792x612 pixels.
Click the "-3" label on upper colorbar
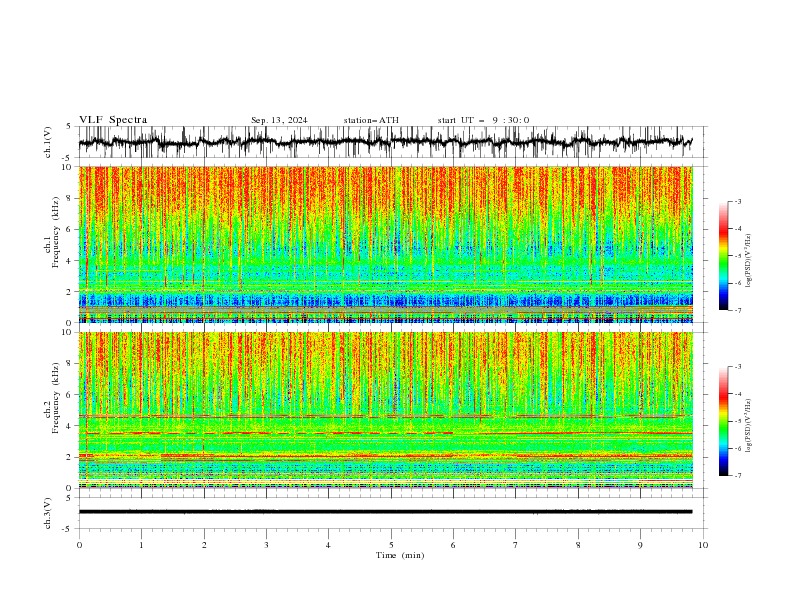coord(738,201)
